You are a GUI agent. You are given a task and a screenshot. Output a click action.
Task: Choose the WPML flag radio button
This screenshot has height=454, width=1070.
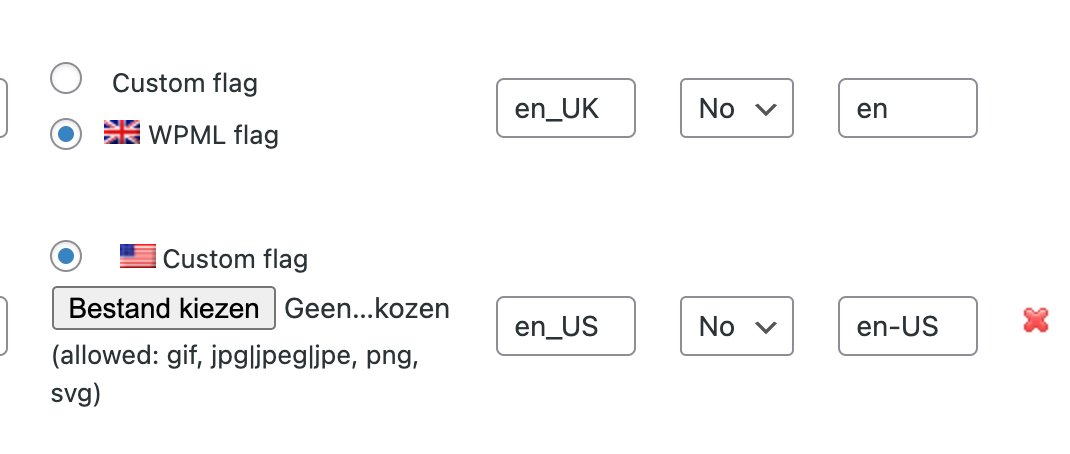coord(66,134)
